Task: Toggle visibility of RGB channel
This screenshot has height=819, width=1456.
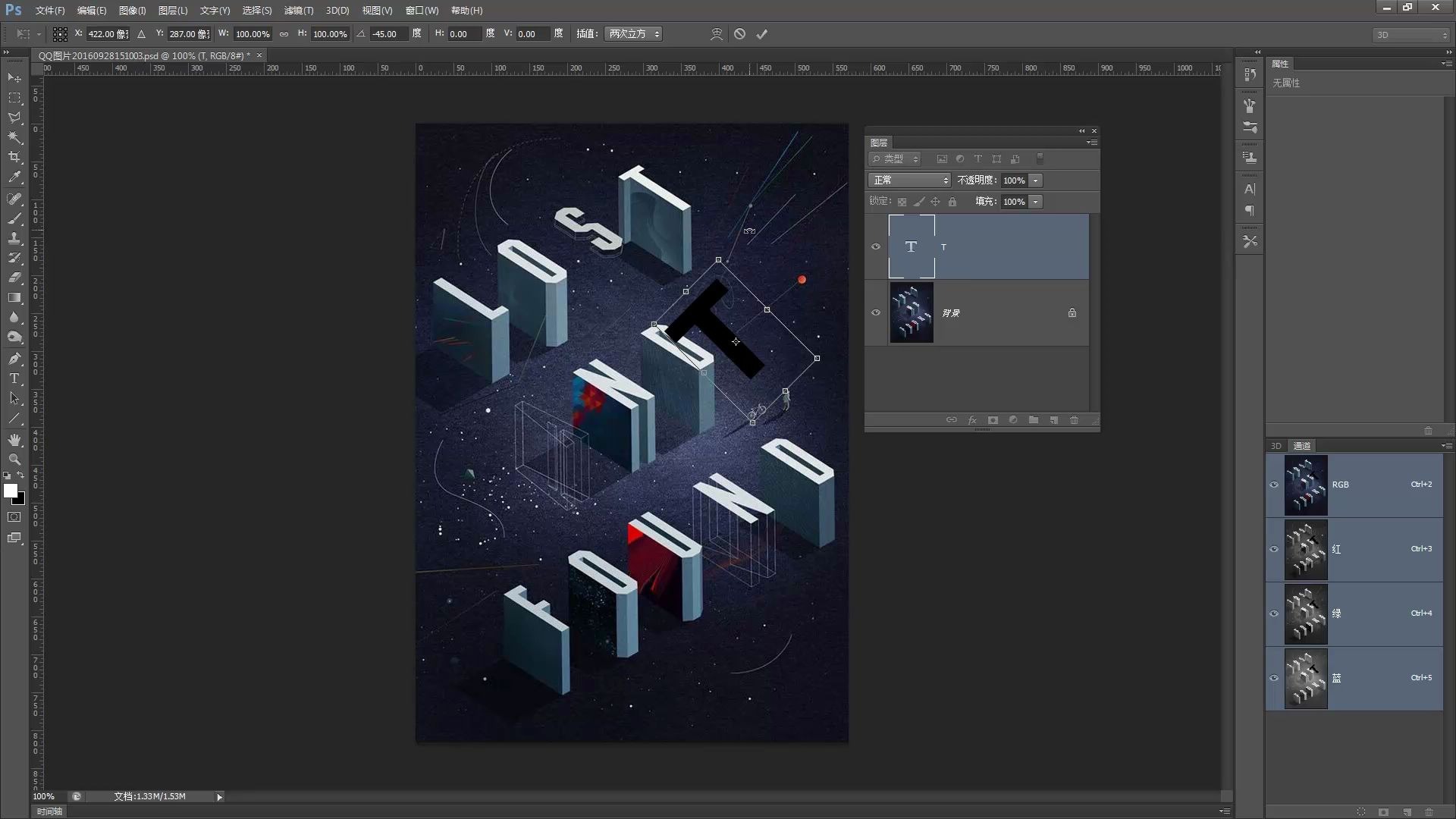Action: [1274, 484]
